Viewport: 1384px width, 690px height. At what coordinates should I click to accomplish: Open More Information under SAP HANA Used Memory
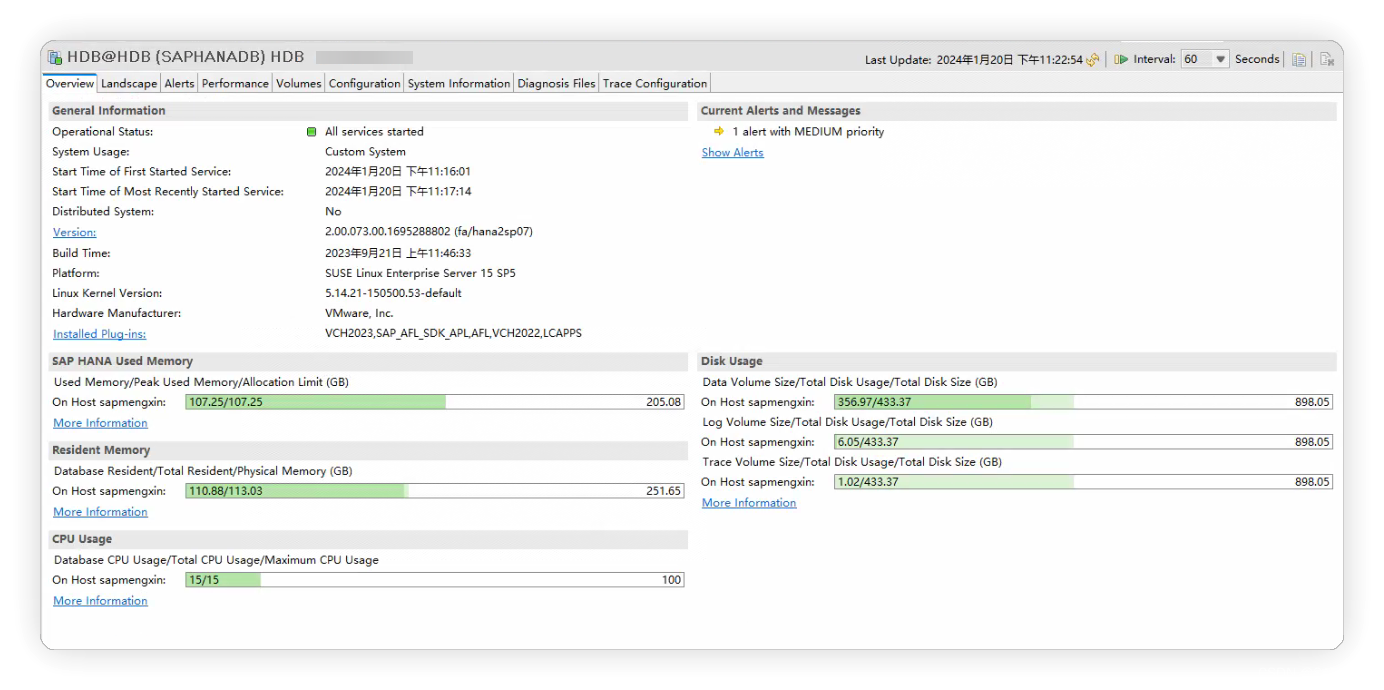coord(100,423)
